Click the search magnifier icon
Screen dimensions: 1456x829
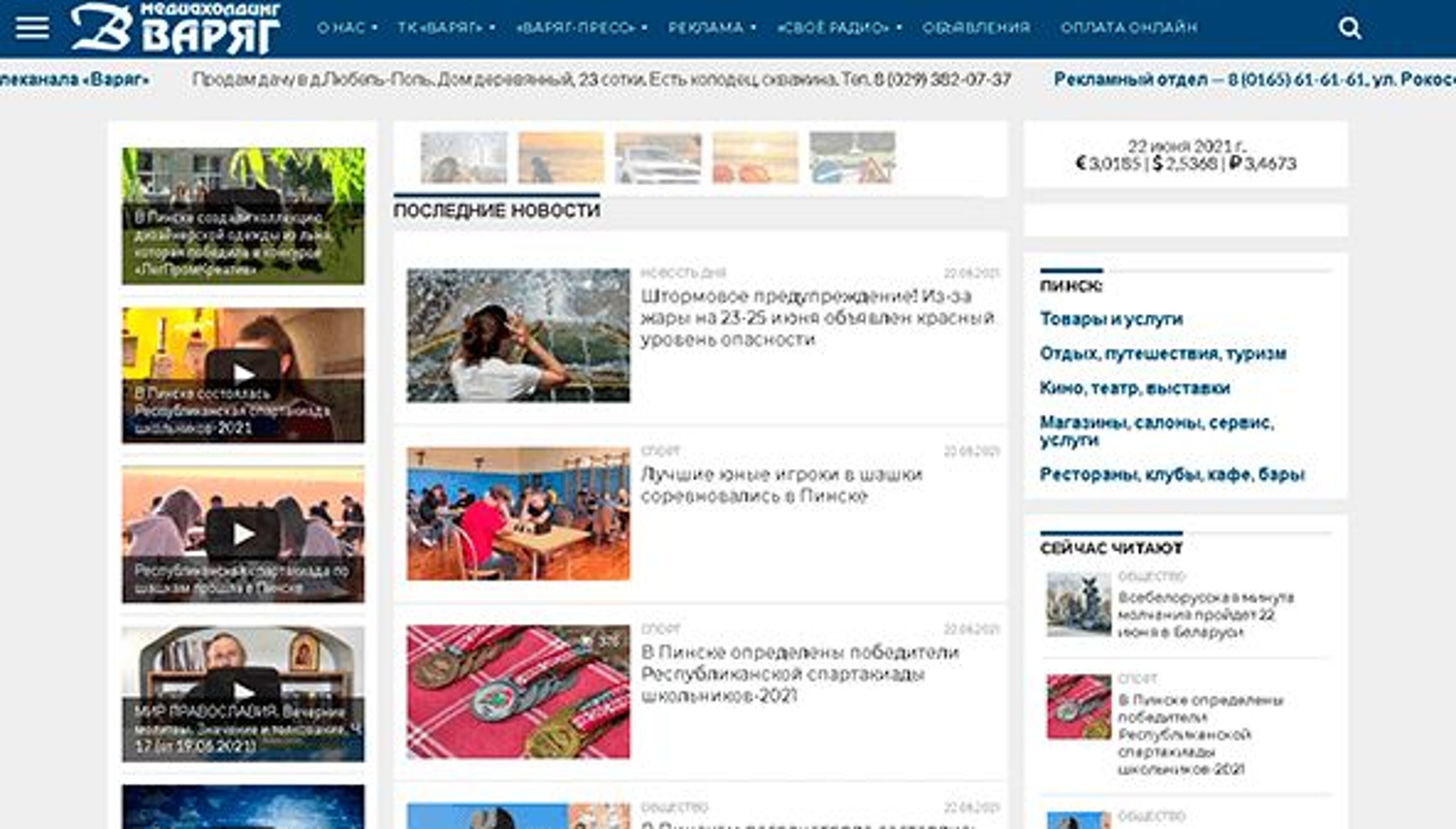click(x=1349, y=28)
